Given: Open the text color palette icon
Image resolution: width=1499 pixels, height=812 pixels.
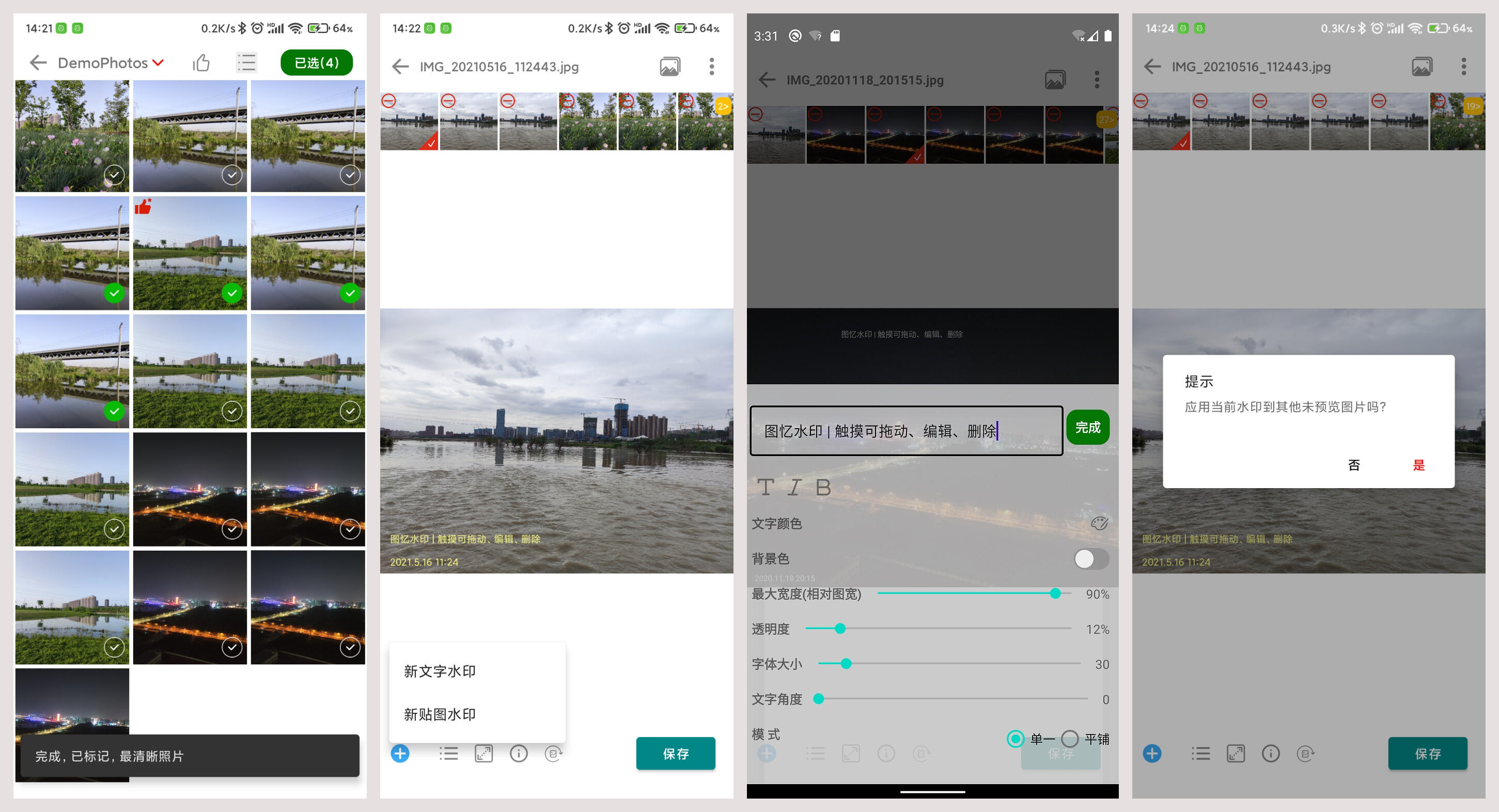Looking at the screenshot, I should [x=1099, y=523].
